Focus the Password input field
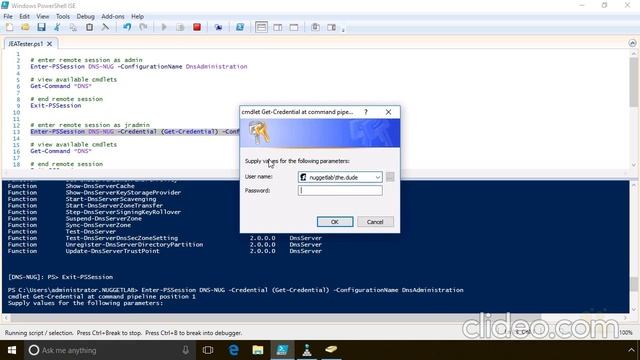The image size is (640, 360). pos(340,191)
